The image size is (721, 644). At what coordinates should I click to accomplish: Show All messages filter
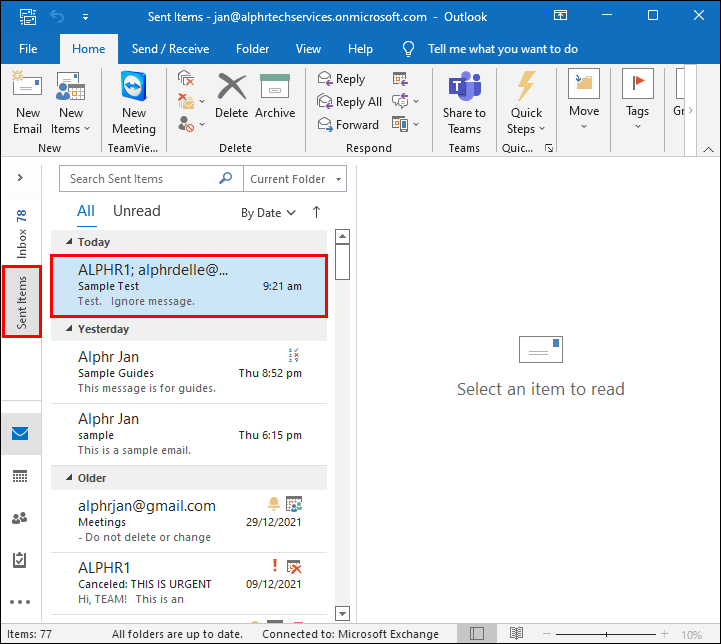click(x=86, y=211)
